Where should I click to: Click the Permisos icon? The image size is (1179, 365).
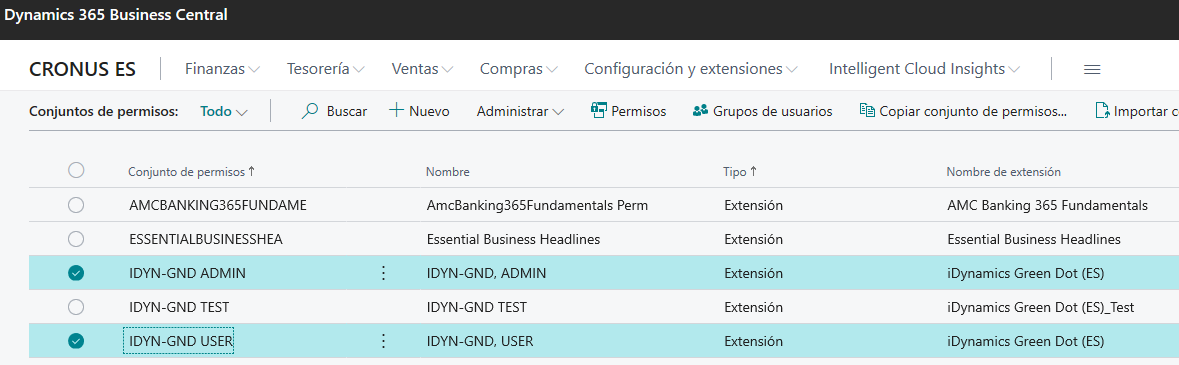[x=599, y=111]
